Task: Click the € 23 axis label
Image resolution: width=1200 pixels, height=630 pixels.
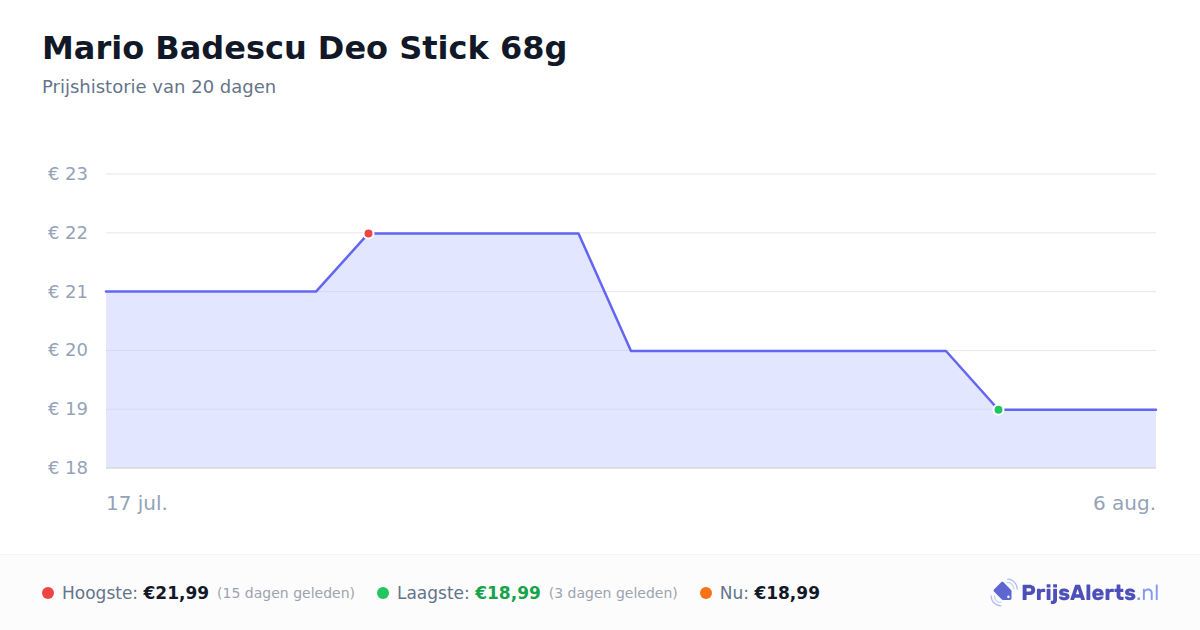Action: [68, 174]
